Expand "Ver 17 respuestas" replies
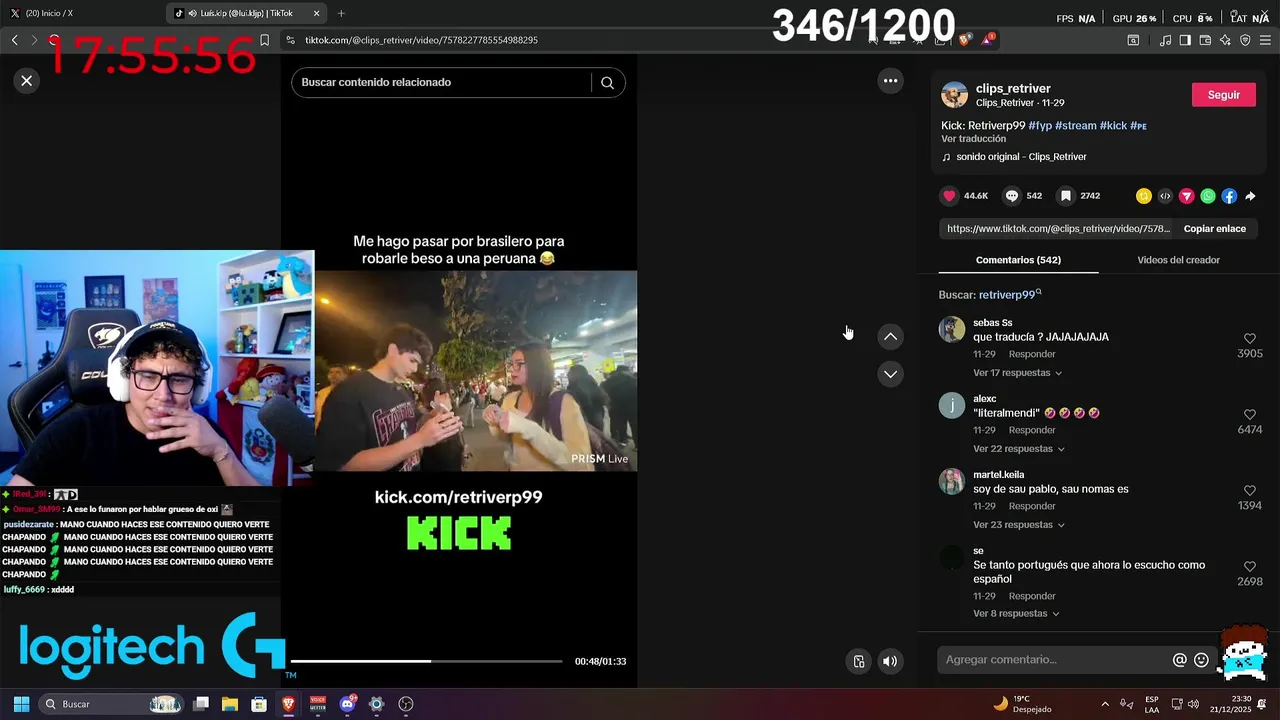 (1017, 373)
